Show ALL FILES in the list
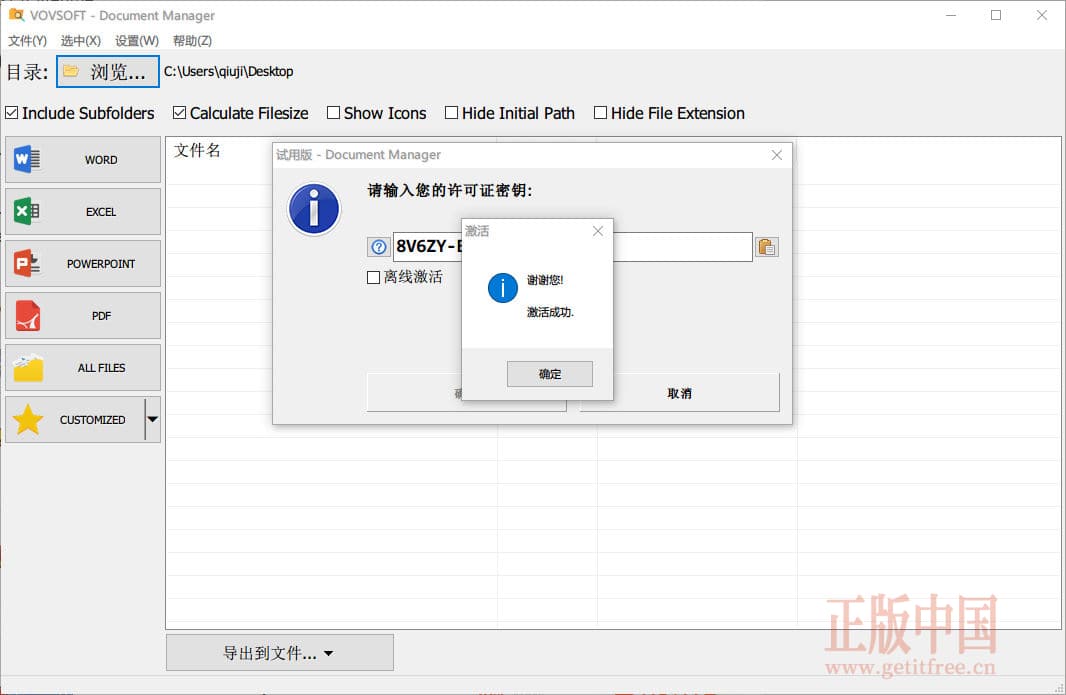 [x=83, y=367]
